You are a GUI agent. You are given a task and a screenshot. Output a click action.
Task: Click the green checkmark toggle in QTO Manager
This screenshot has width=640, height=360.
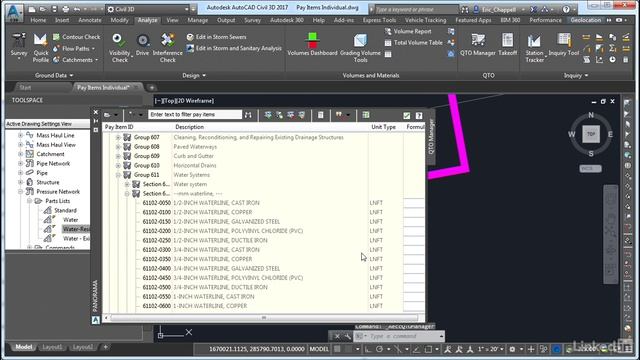click(x=407, y=116)
